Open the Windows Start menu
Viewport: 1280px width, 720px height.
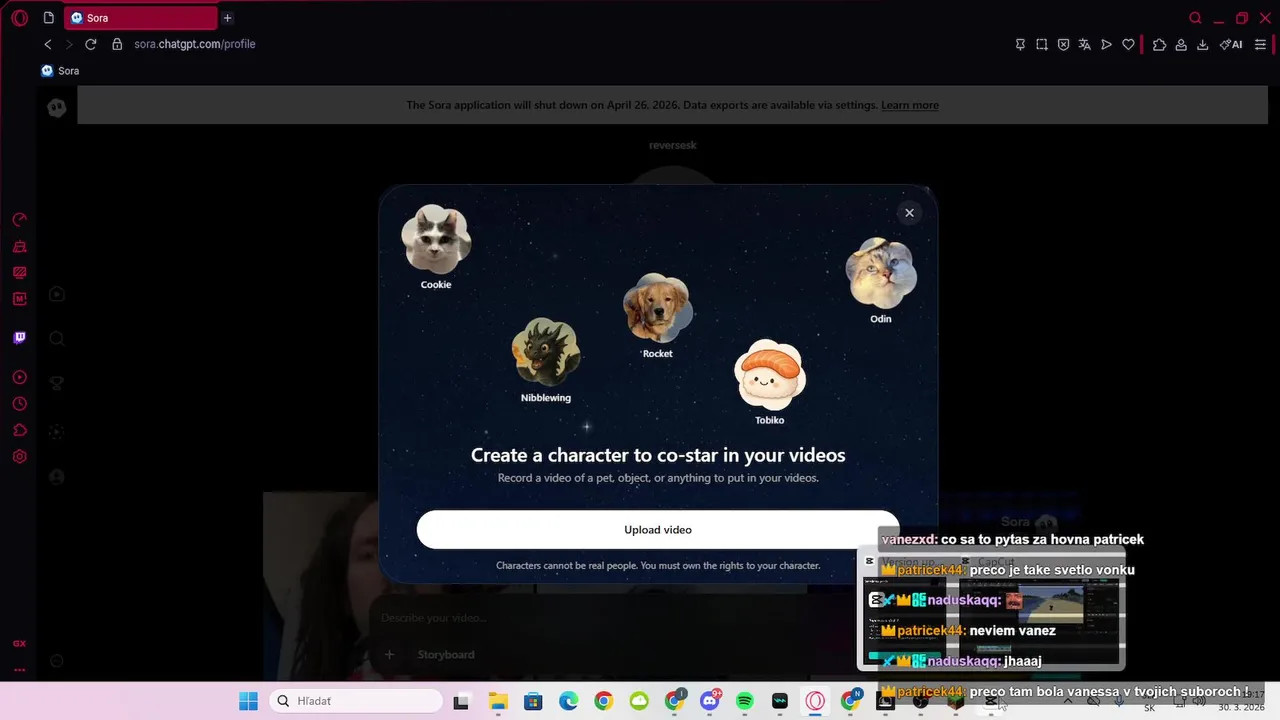(248, 701)
